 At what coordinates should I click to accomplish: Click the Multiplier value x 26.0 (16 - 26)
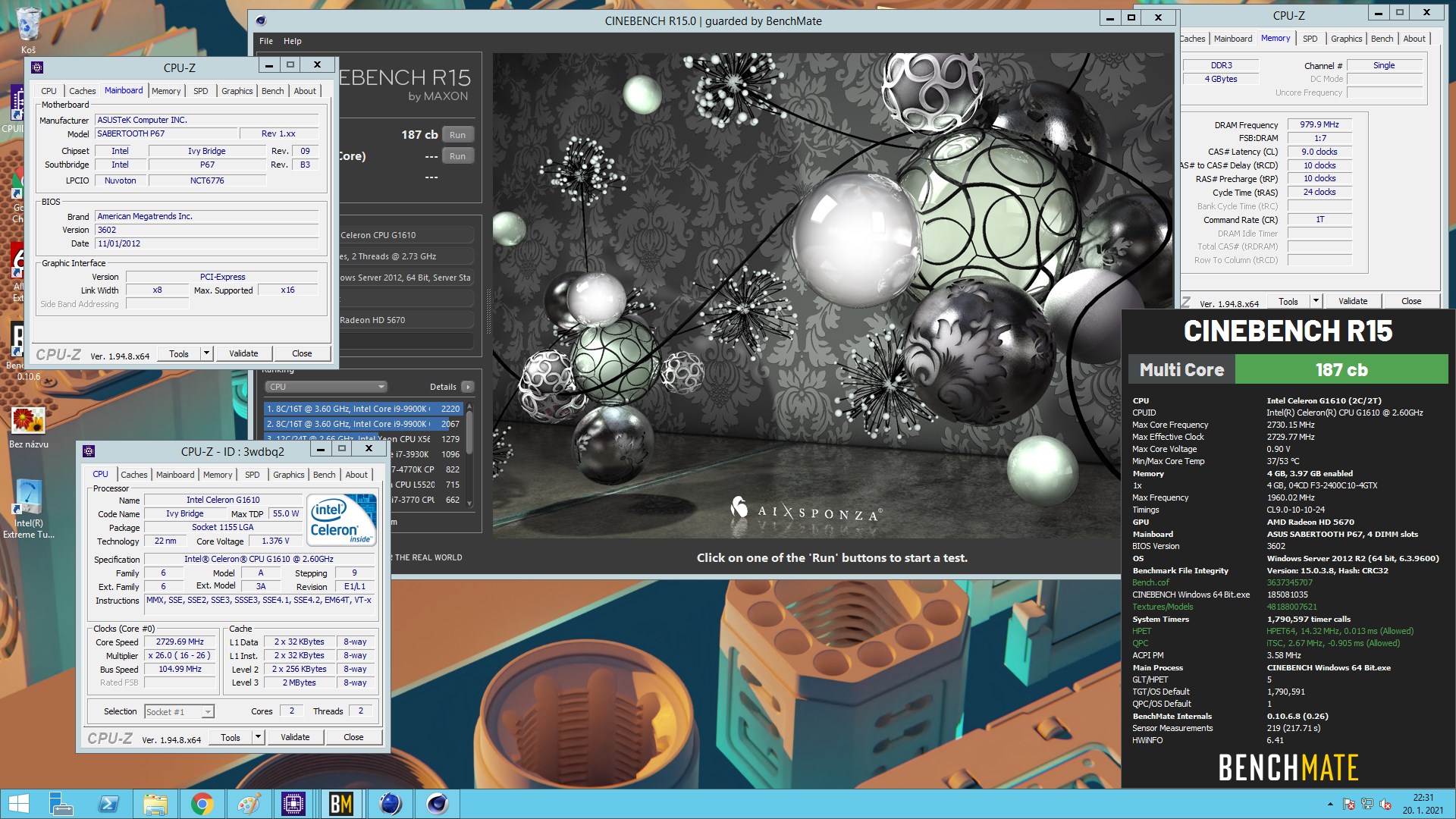point(180,655)
